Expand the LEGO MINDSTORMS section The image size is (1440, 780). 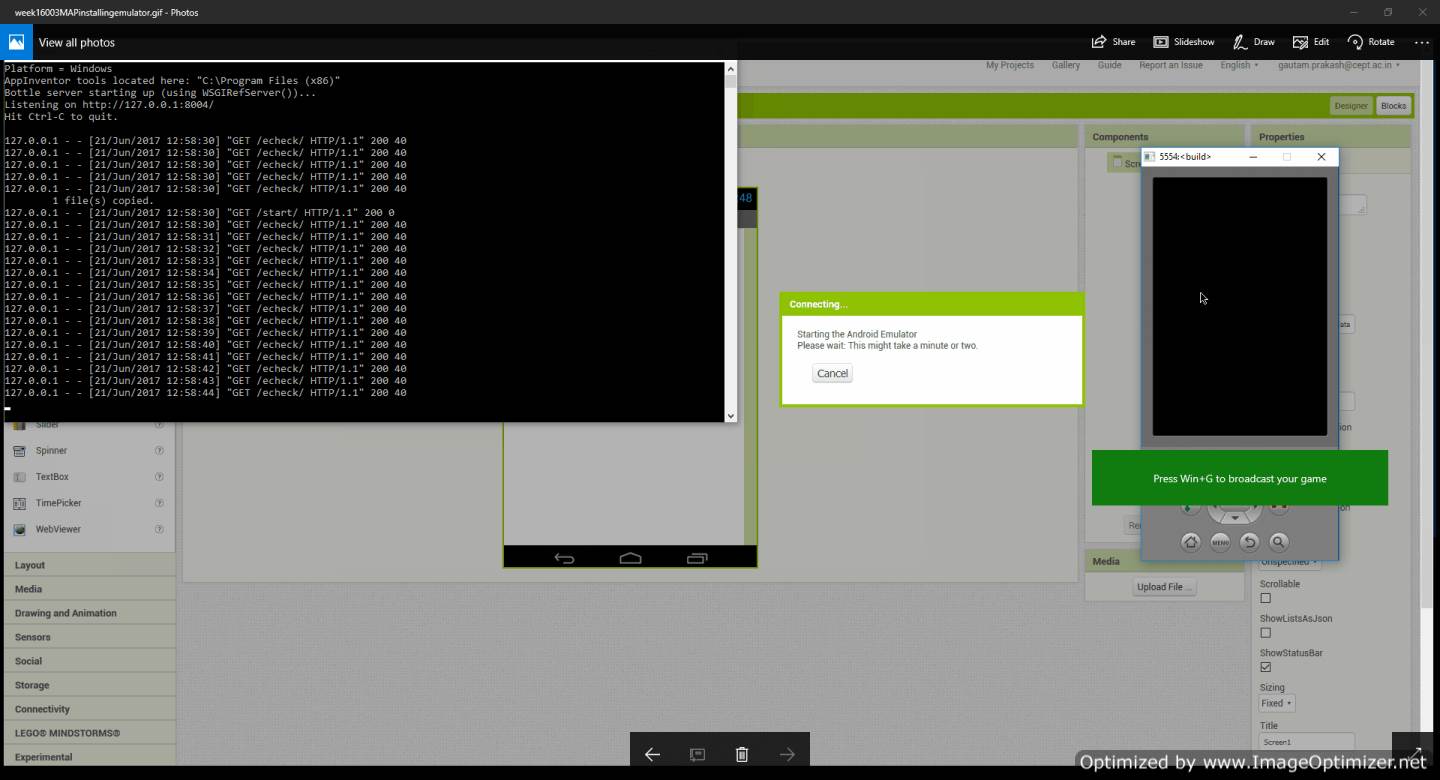coord(89,733)
